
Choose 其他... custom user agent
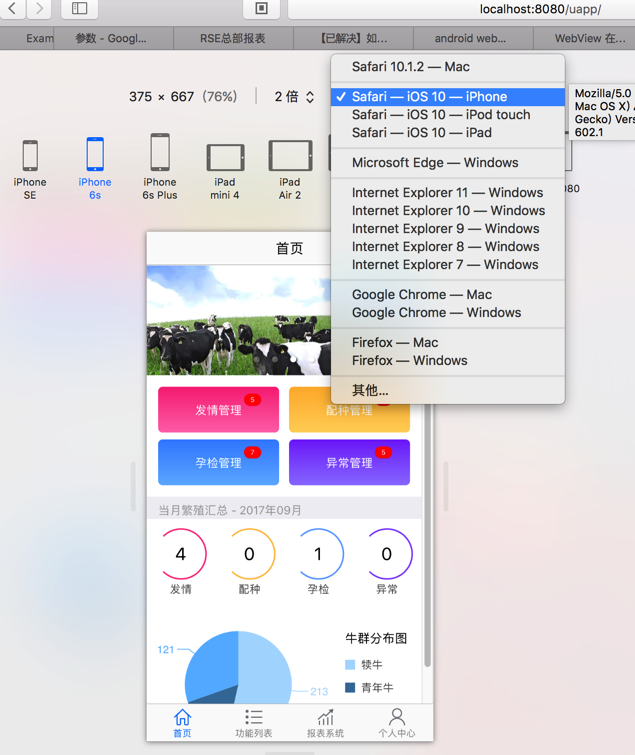(x=448, y=390)
